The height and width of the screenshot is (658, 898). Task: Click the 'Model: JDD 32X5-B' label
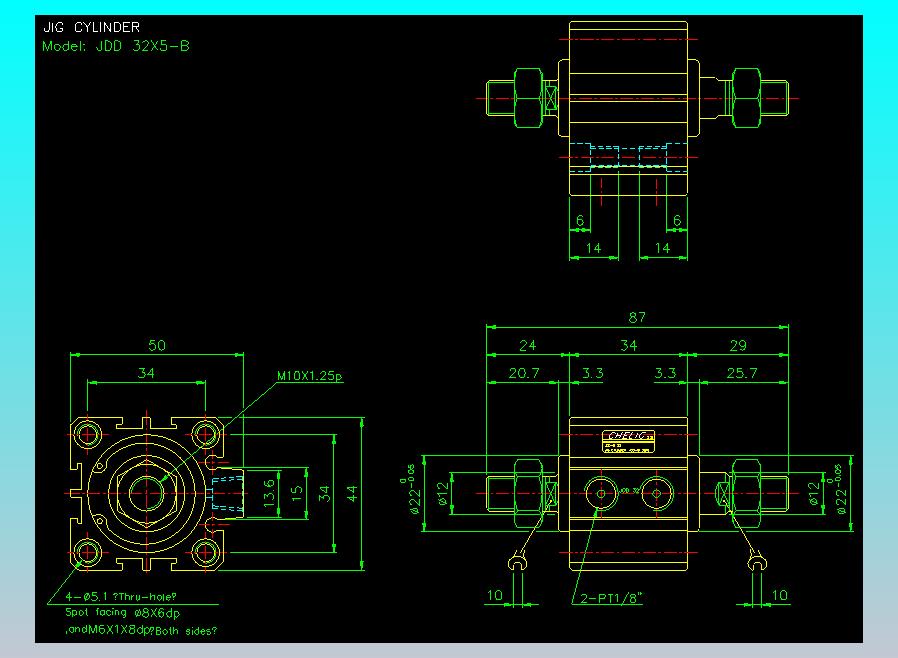point(116,46)
